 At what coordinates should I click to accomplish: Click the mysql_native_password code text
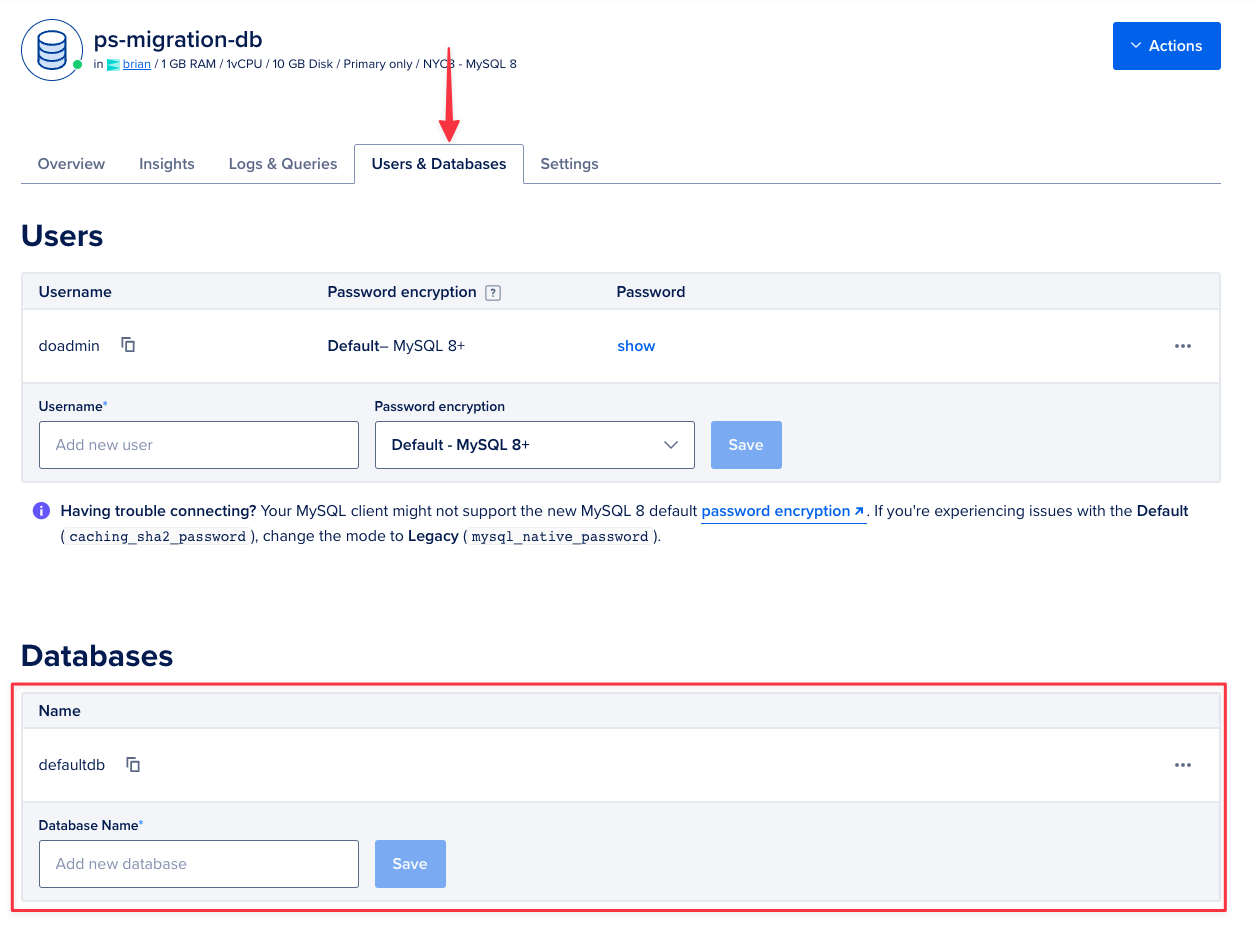coord(560,537)
